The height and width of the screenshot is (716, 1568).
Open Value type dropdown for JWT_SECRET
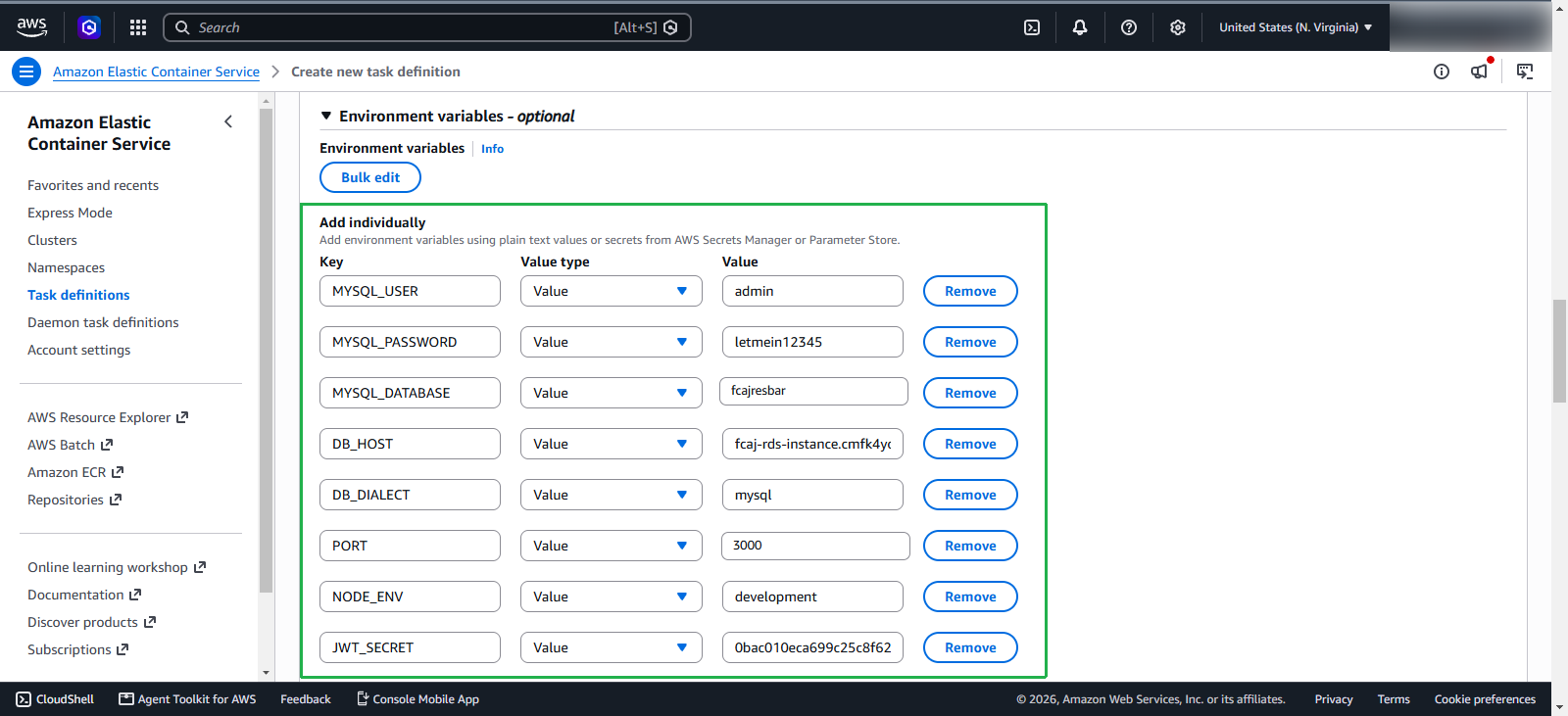pyautogui.click(x=612, y=647)
